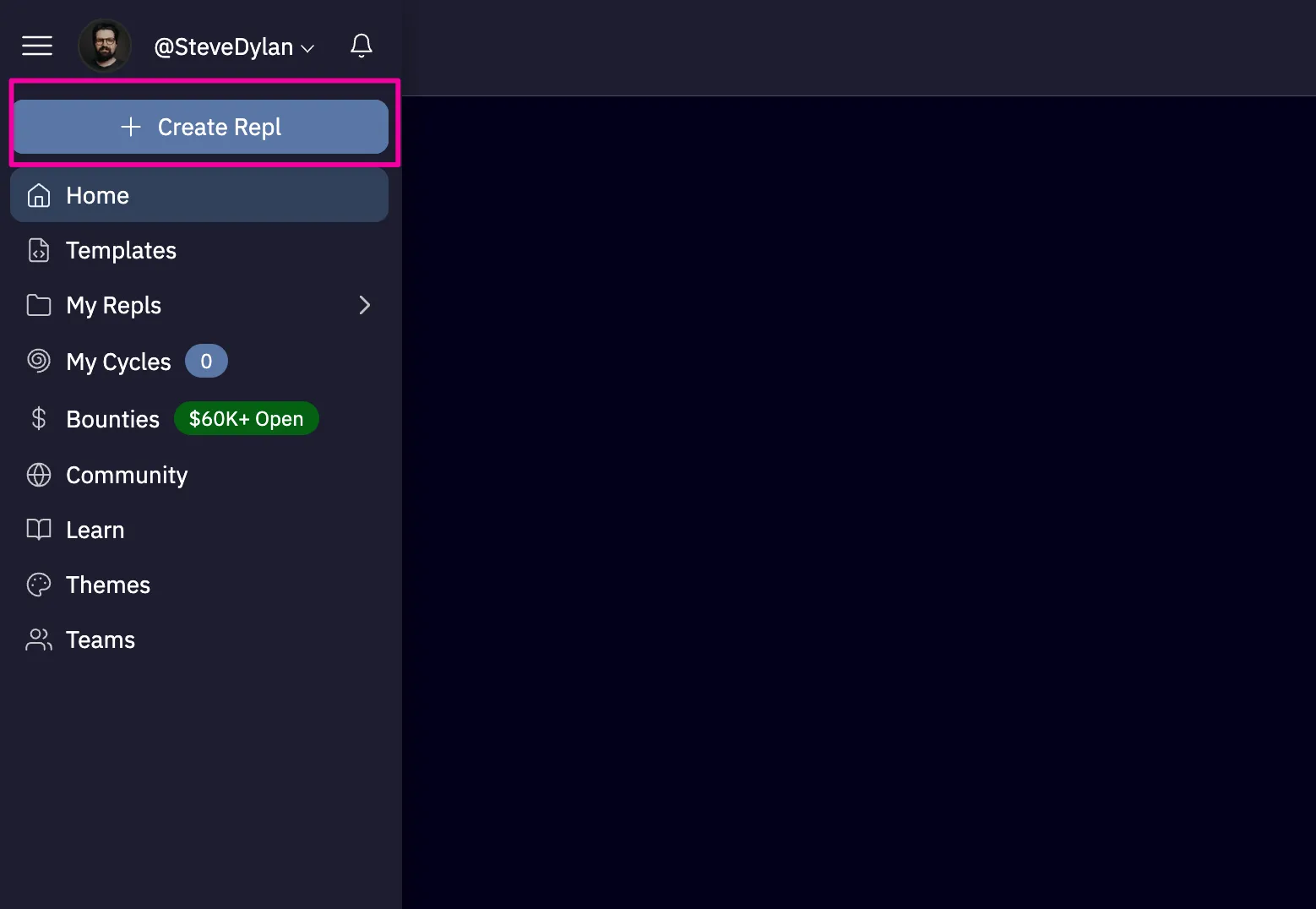Open the notifications bell

click(362, 46)
